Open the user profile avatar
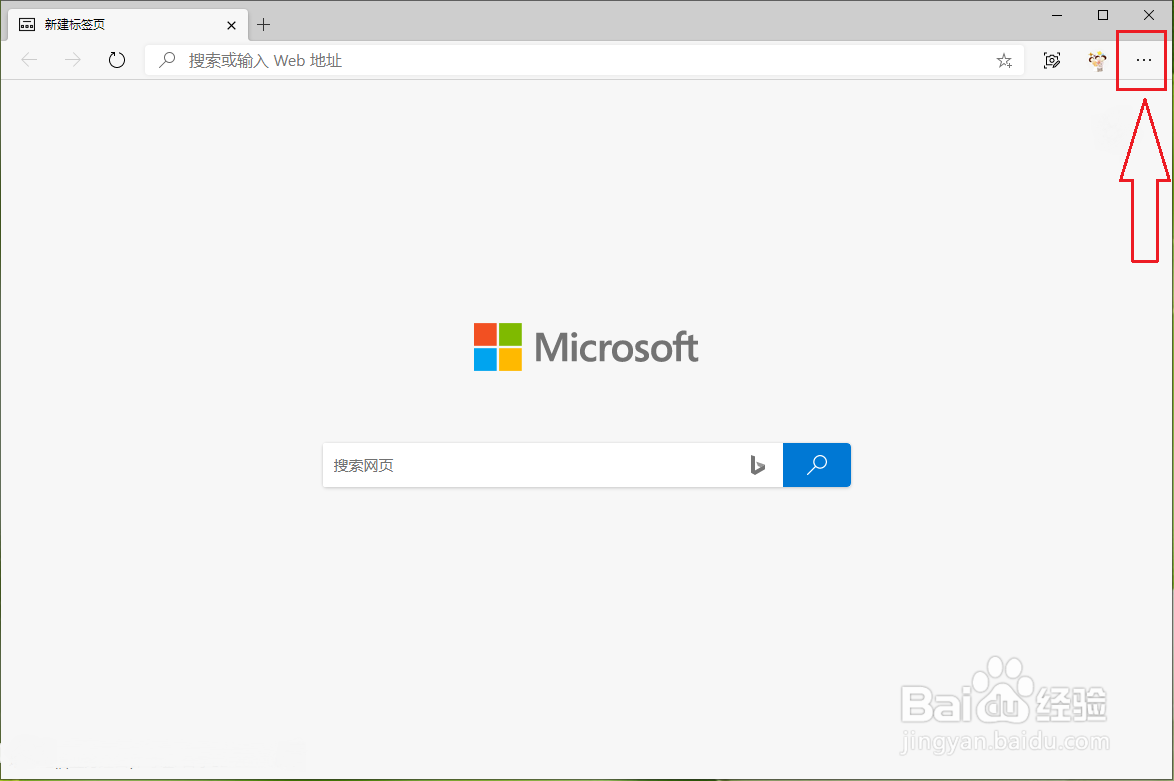Screen dimensions: 1174x781 (x=1098, y=61)
